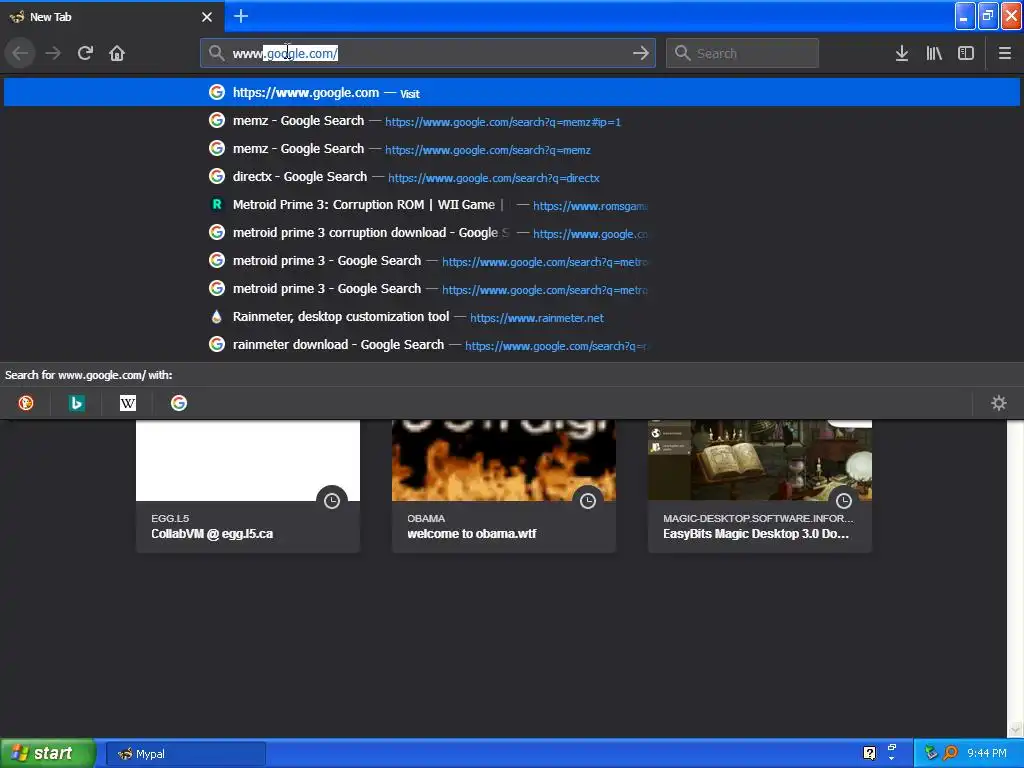Click the 9:44 PM clock
This screenshot has width=1024, height=768.
pyautogui.click(x=987, y=753)
